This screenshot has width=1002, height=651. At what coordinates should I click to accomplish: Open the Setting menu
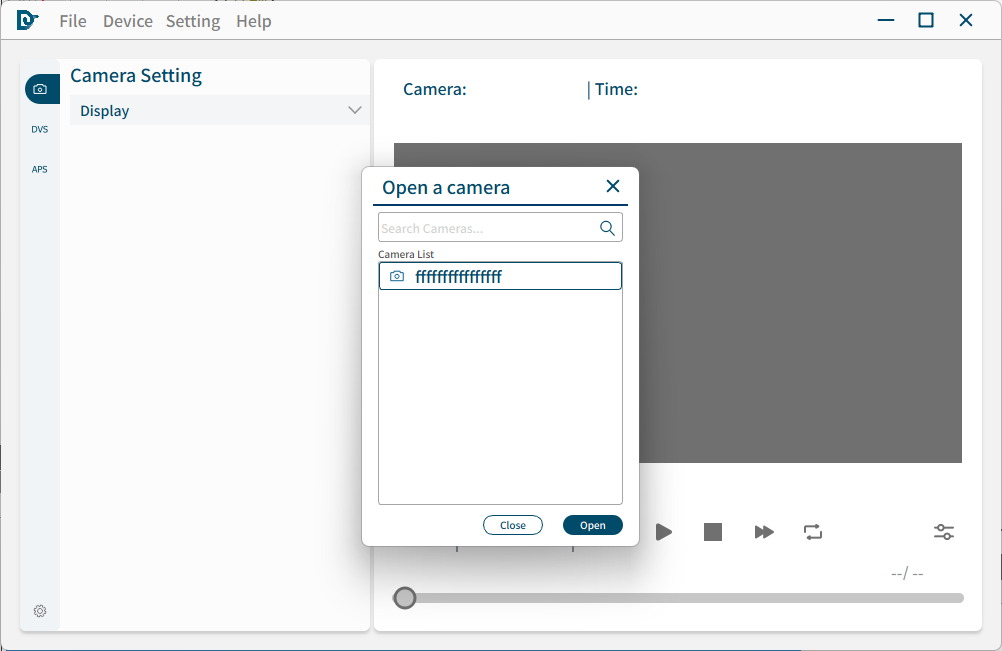[x=193, y=21]
